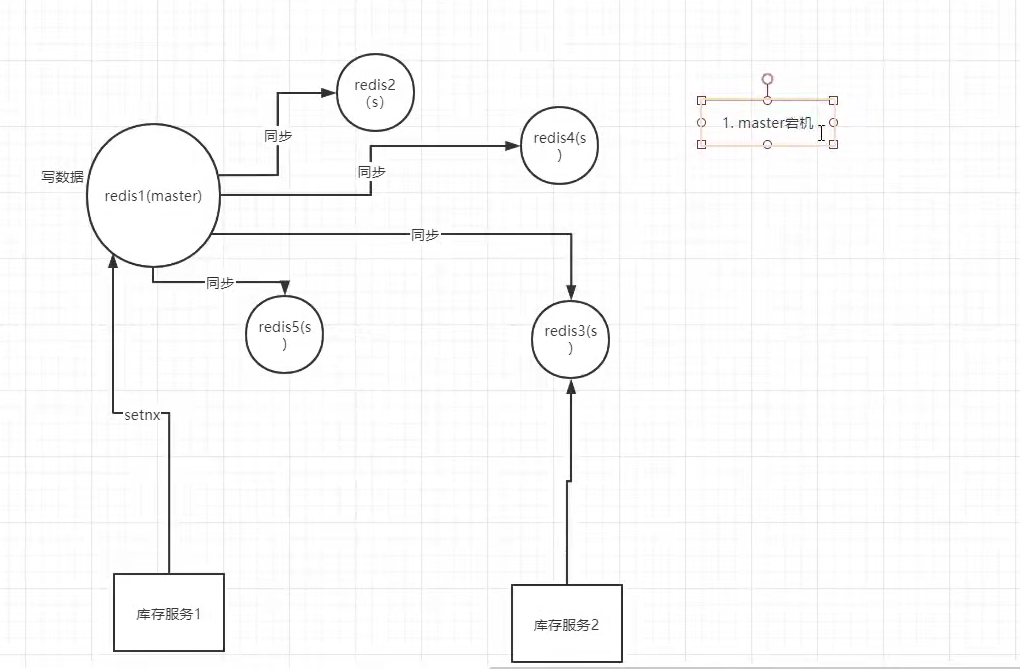This screenshot has width=1020, height=669.
Task: Click the bottom-middle resize handle of the master宕机 box
Action: [x=767, y=144]
